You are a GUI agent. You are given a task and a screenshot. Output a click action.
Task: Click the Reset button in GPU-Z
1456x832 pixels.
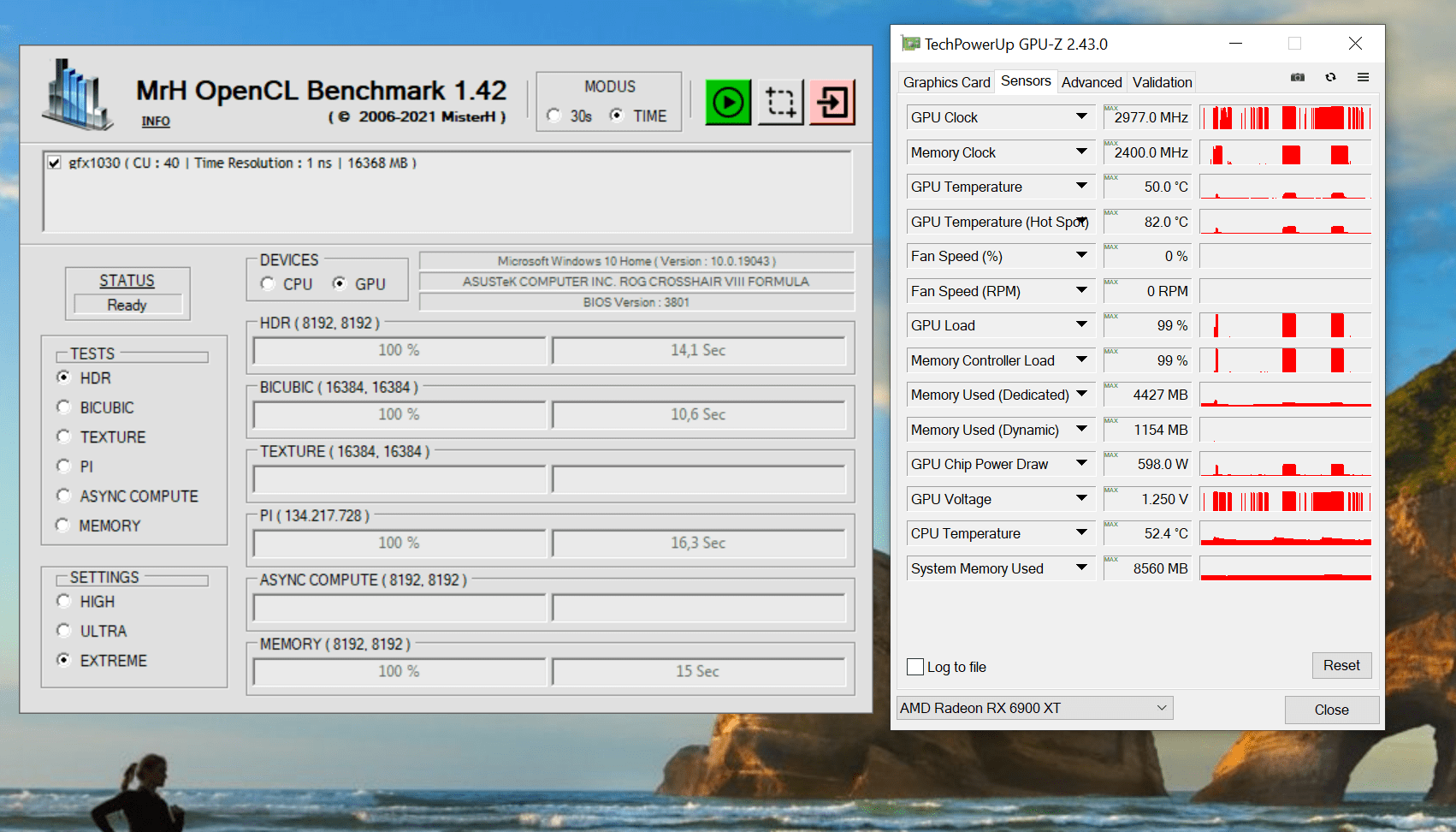[x=1341, y=665]
